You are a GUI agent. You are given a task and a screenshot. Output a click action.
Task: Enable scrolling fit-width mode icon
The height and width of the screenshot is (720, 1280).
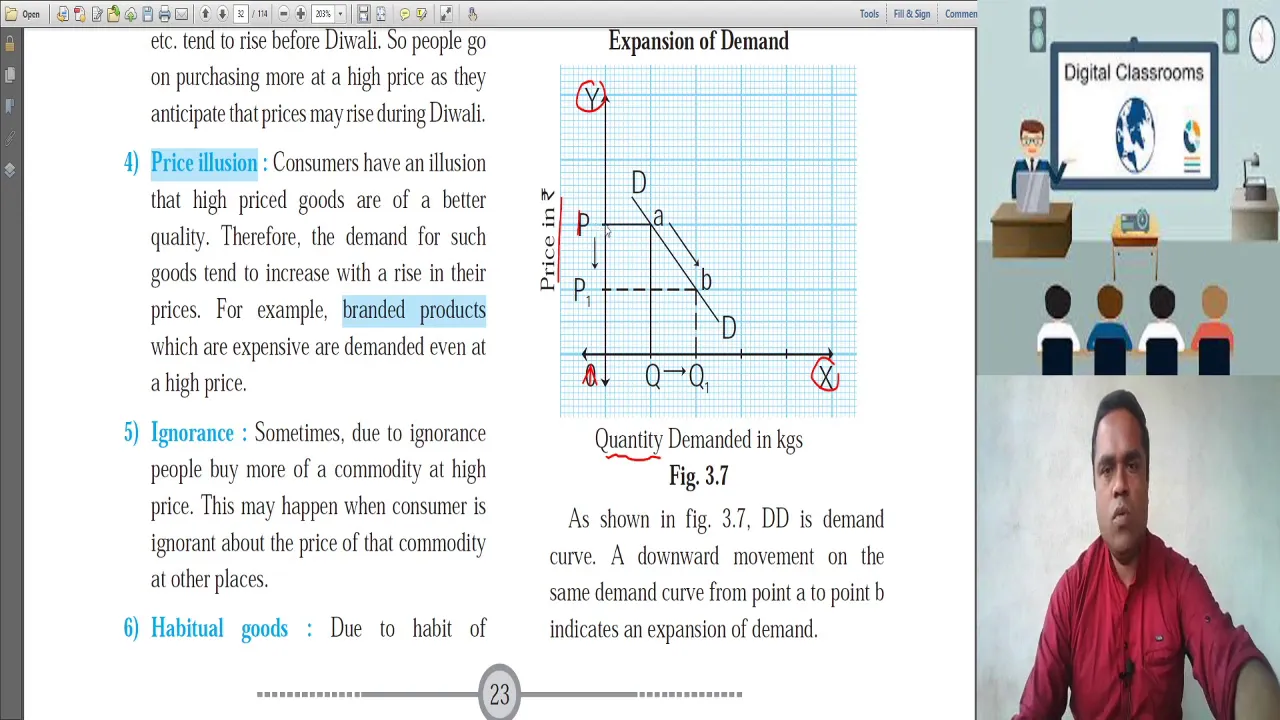tap(363, 14)
